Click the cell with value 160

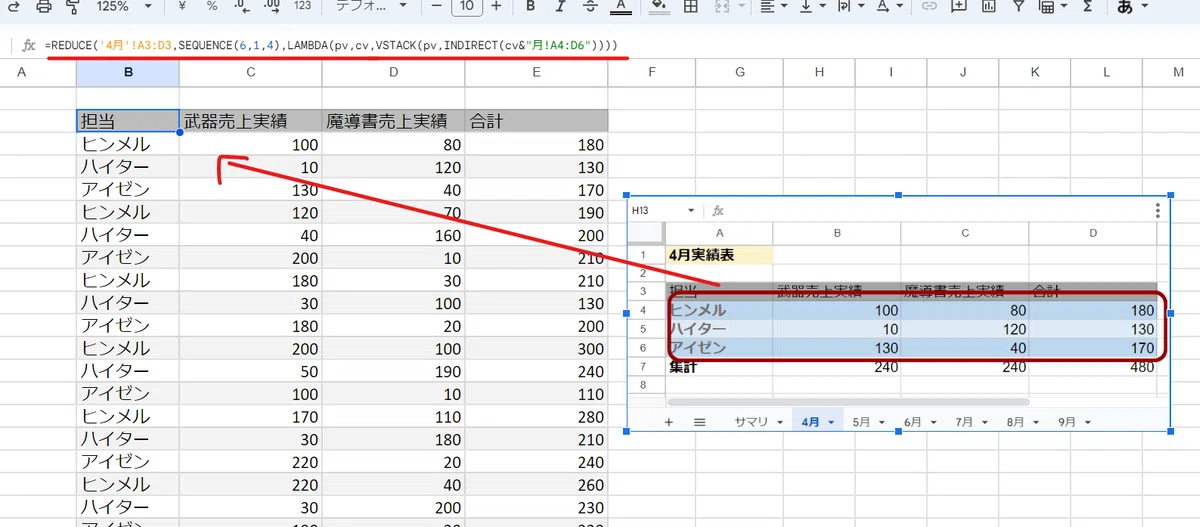pos(393,235)
